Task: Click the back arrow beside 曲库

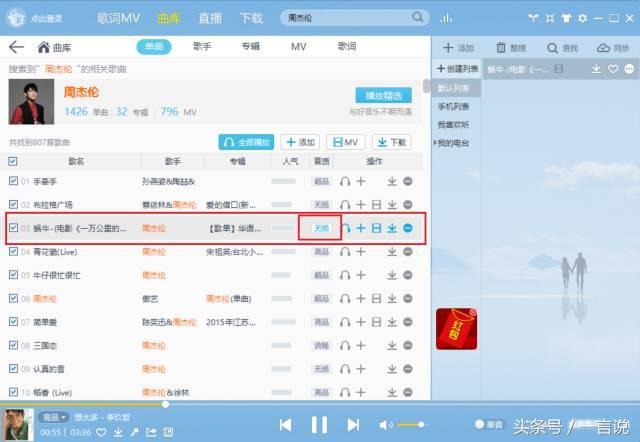Action: click(x=16, y=47)
